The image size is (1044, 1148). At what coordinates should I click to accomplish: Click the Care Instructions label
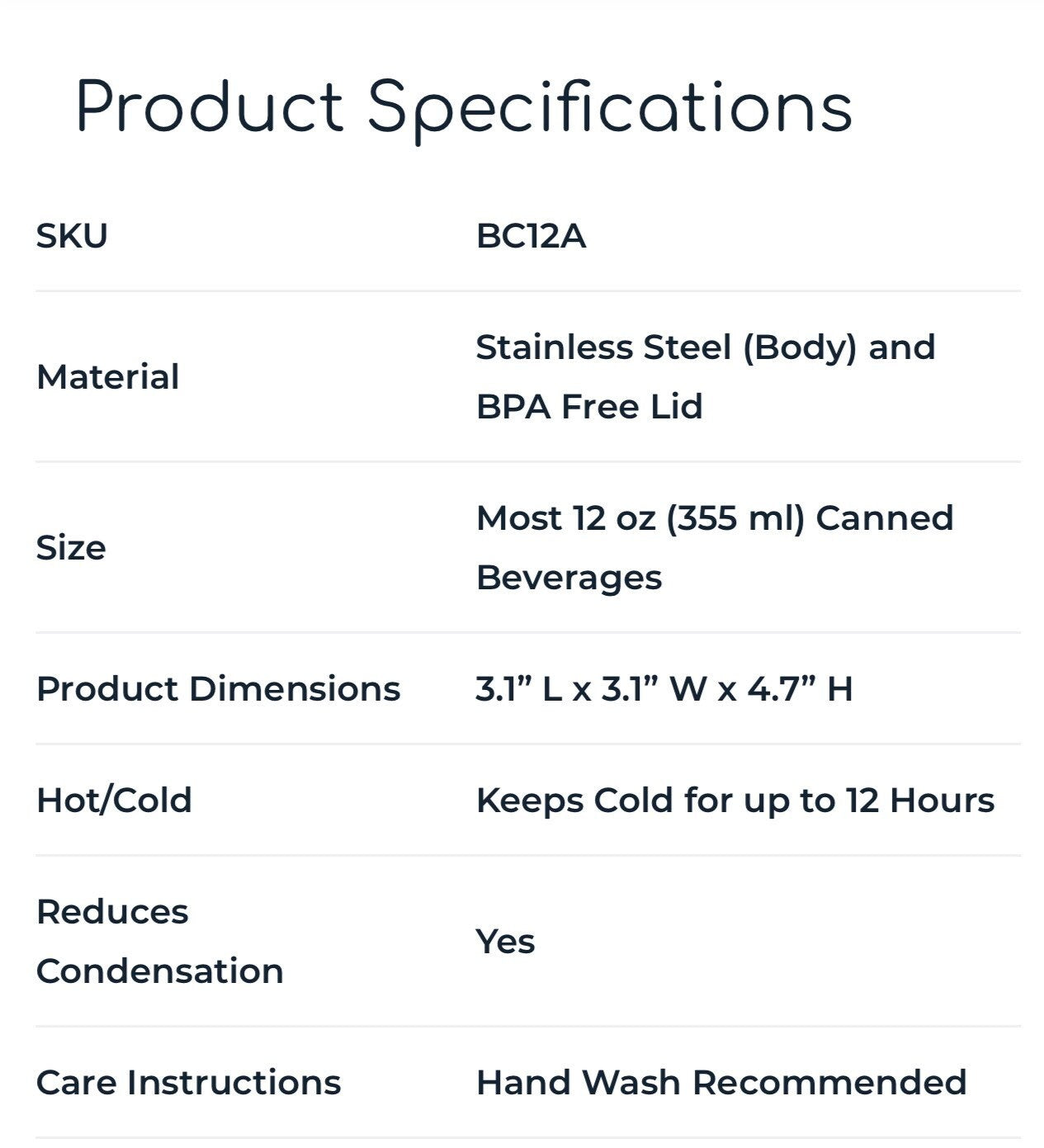tap(188, 1083)
